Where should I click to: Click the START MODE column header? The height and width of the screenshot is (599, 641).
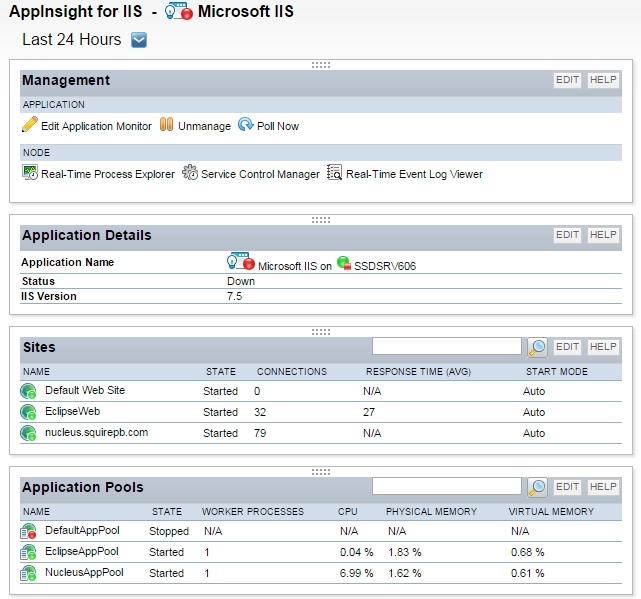[557, 372]
